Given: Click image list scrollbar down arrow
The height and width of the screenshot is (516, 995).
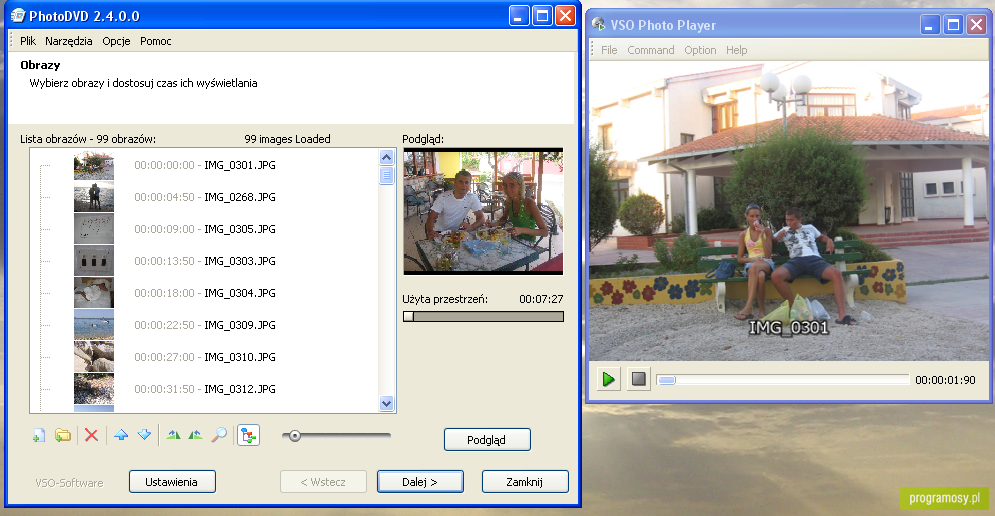Looking at the screenshot, I should [x=386, y=403].
